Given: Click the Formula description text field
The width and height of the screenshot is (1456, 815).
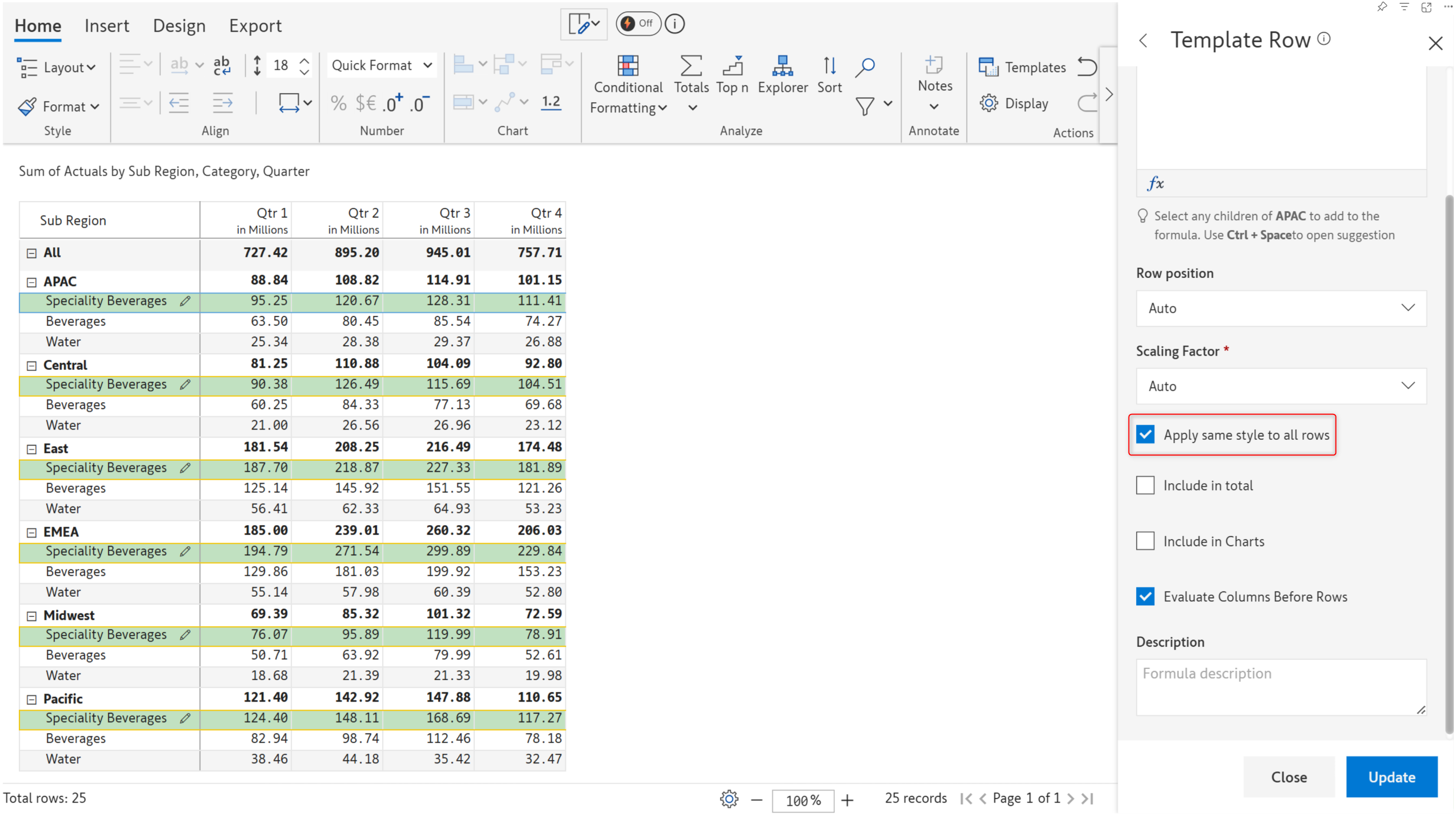Looking at the screenshot, I should pos(1281,687).
